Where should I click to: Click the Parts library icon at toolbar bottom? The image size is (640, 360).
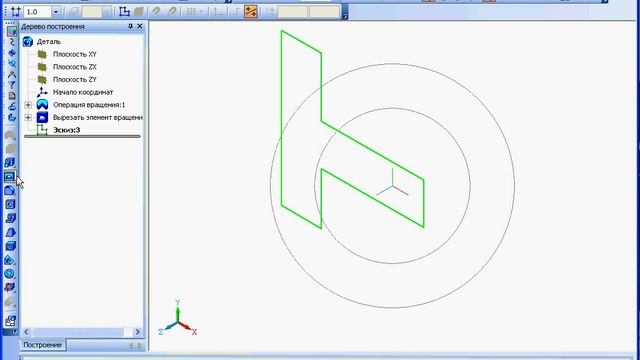click(x=10, y=321)
